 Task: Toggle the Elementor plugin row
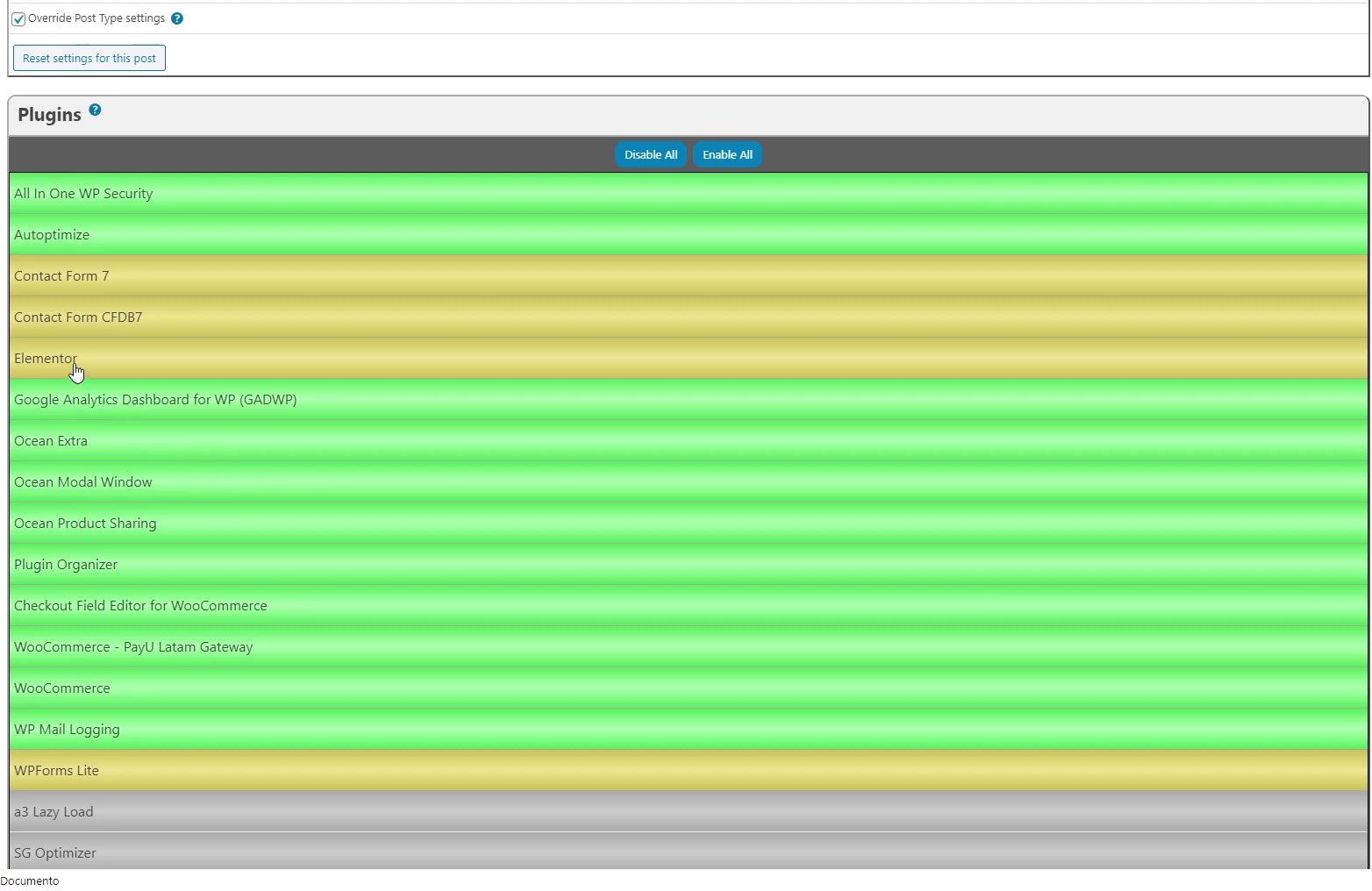(689, 358)
